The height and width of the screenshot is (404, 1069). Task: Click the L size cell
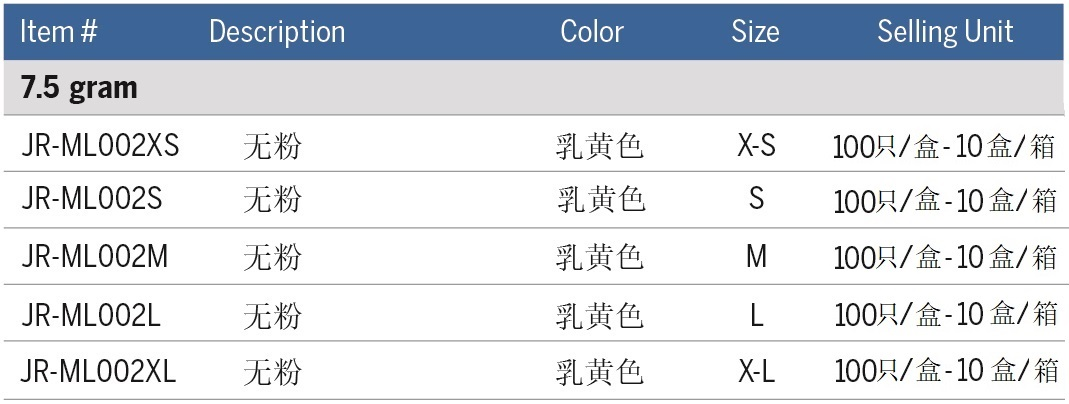756,315
